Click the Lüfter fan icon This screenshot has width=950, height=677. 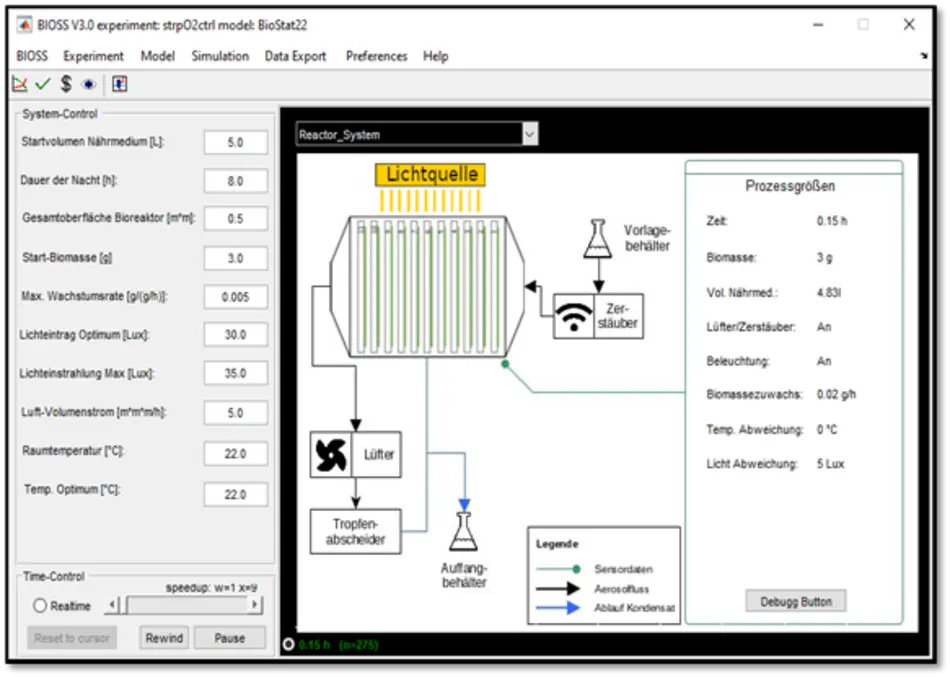pyautogui.click(x=330, y=455)
